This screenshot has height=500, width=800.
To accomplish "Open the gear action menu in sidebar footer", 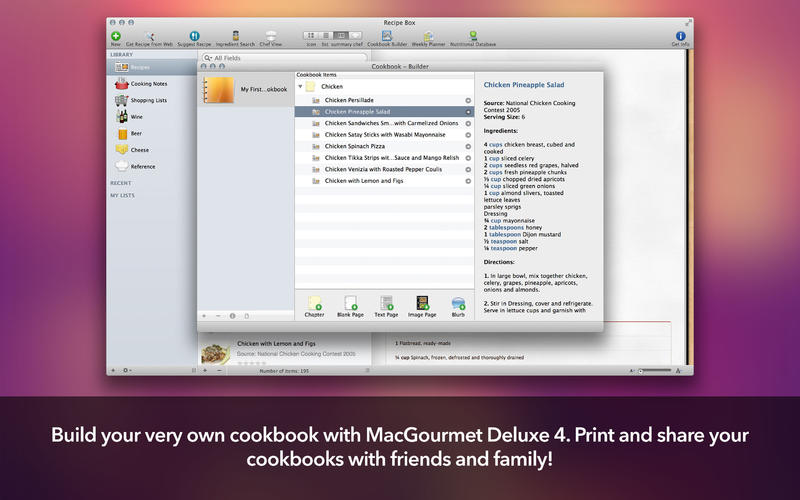I will click(x=127, y=370).
